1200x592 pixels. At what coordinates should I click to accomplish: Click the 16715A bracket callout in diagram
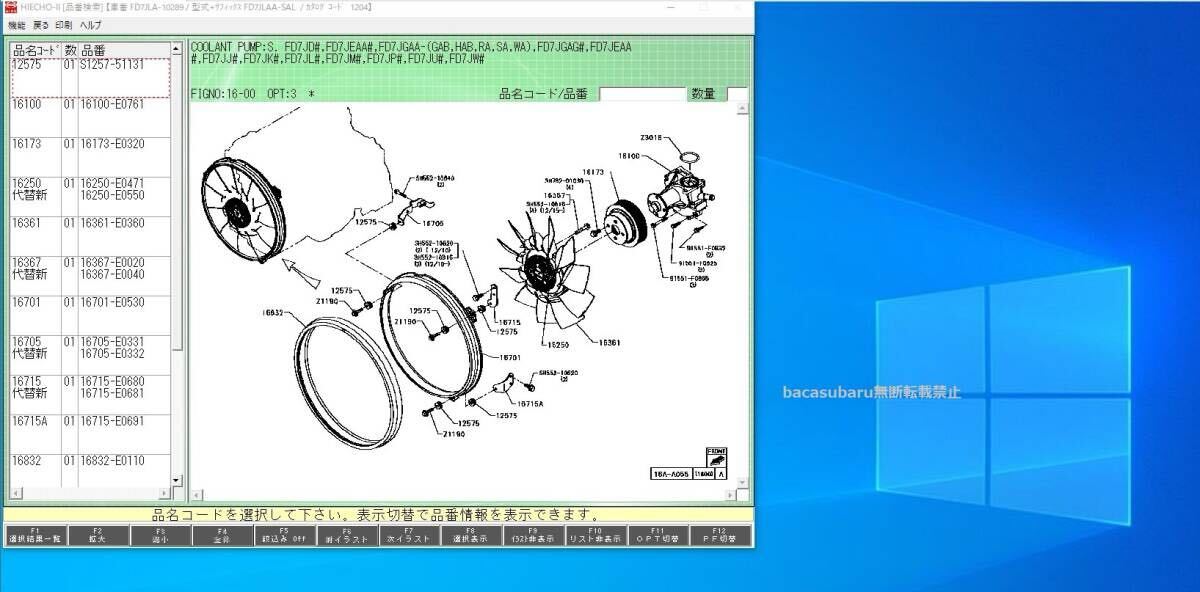pyautogui.click(x=530, y=403)
